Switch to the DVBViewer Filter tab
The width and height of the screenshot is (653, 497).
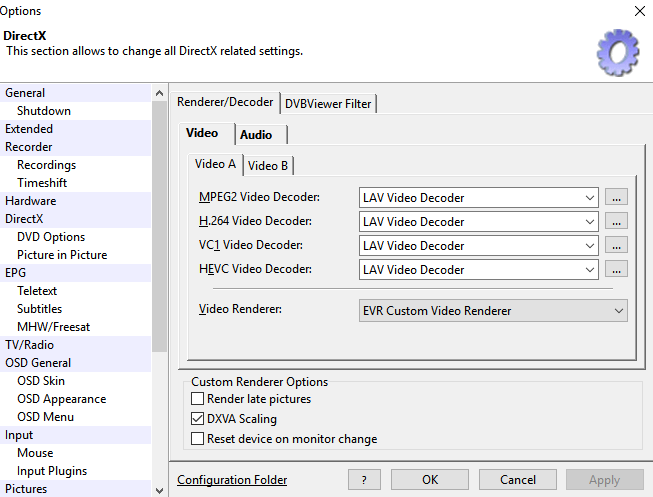tap(328, 102)
